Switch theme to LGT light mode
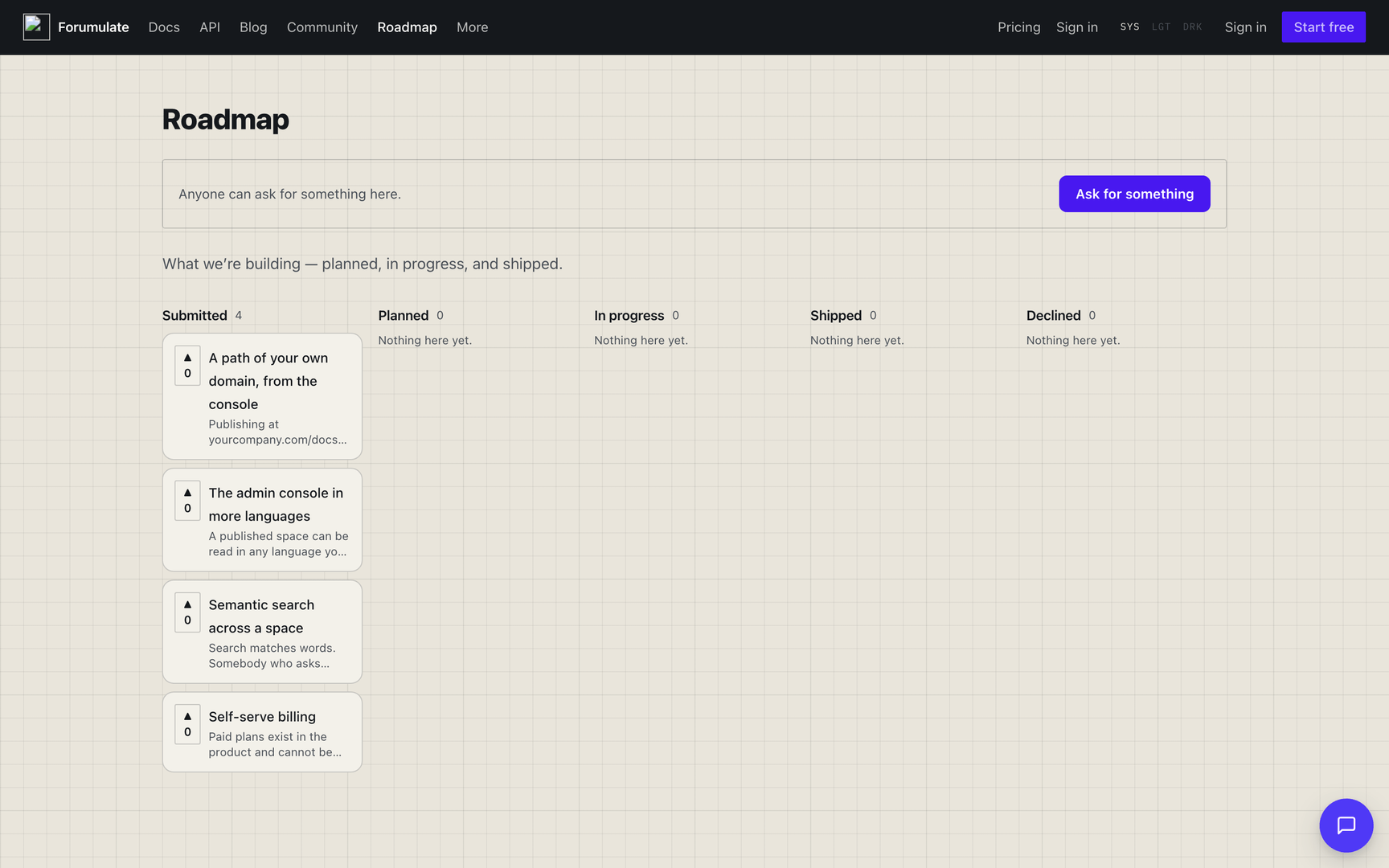 pyautogui.click(x=1161, y=27)
